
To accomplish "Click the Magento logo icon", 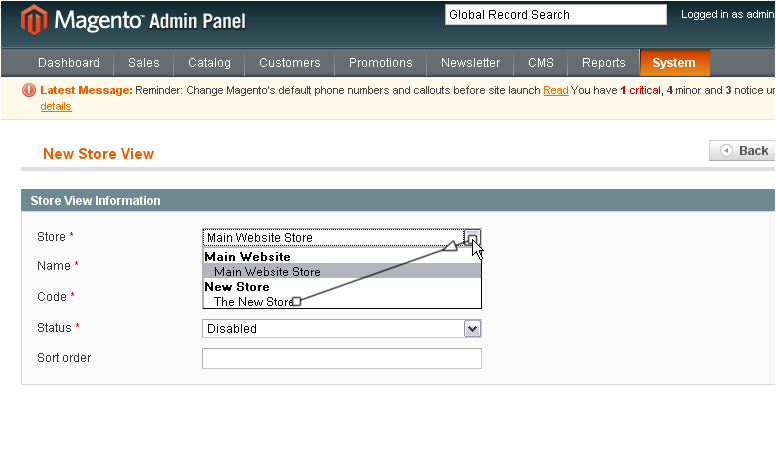I will click(33, 20).
